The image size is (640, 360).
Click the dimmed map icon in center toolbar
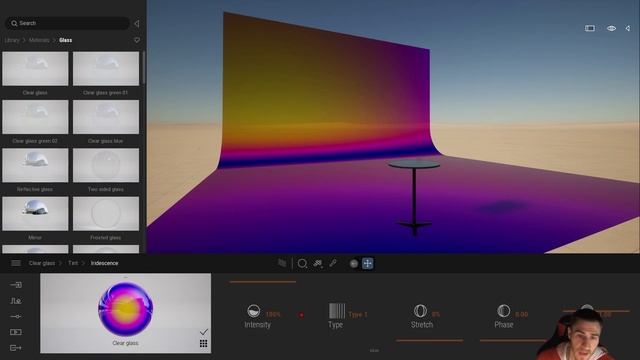tap(282, 263)
